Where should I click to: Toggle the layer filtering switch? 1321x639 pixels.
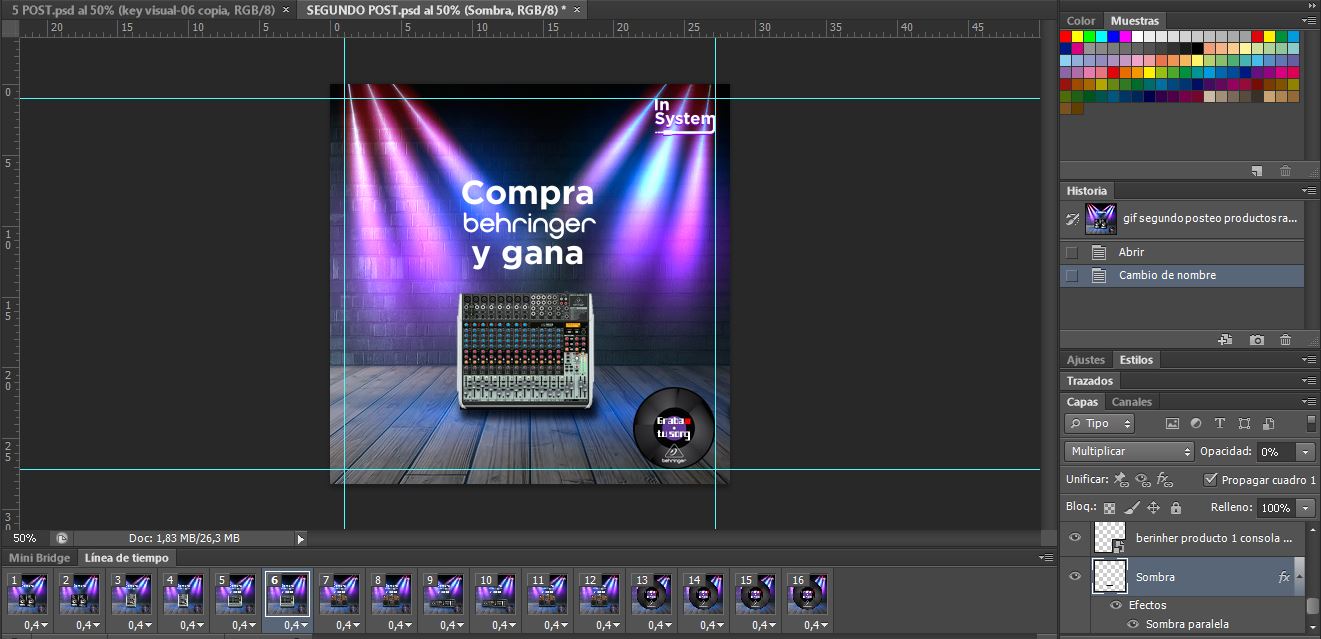pyautogui.click(x=1311, y=422)
